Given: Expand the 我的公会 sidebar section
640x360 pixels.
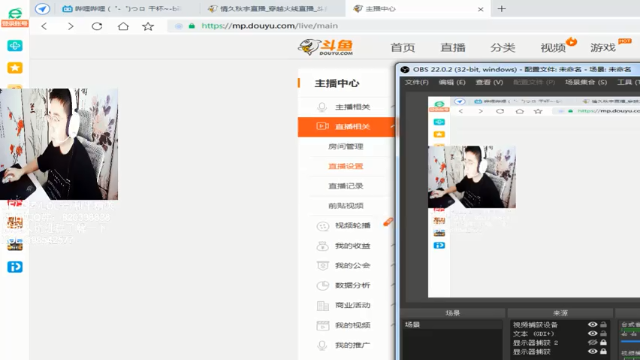Looking at the screenshot, I should [x=393, y=265].
